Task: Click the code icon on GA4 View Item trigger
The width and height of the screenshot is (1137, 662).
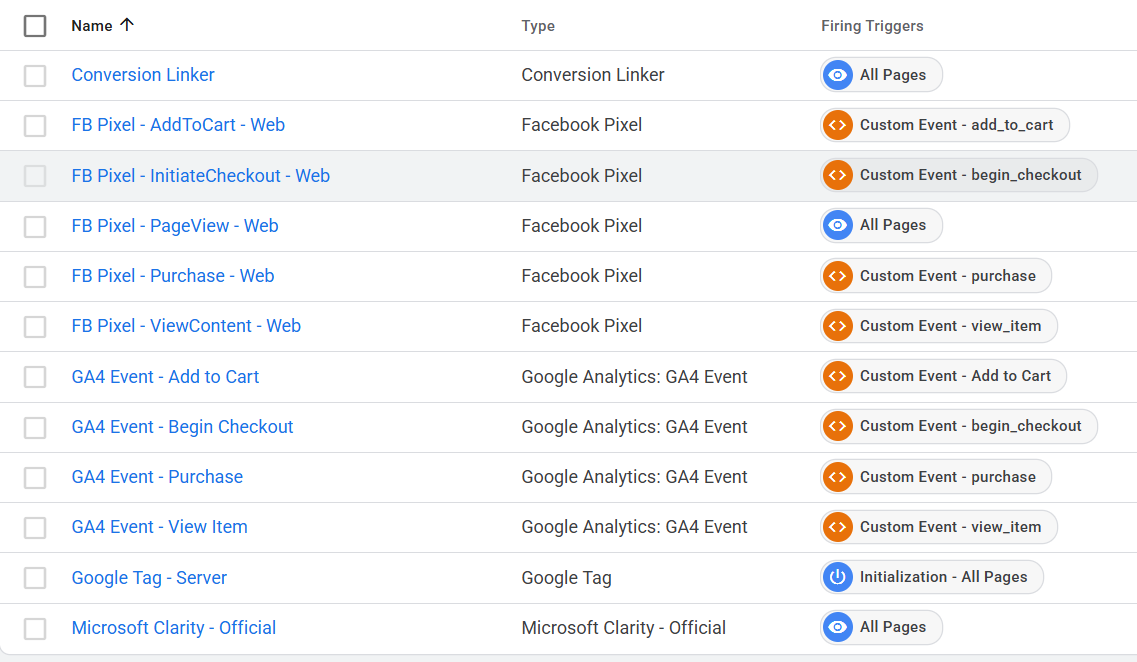Action: coord(838,527)
